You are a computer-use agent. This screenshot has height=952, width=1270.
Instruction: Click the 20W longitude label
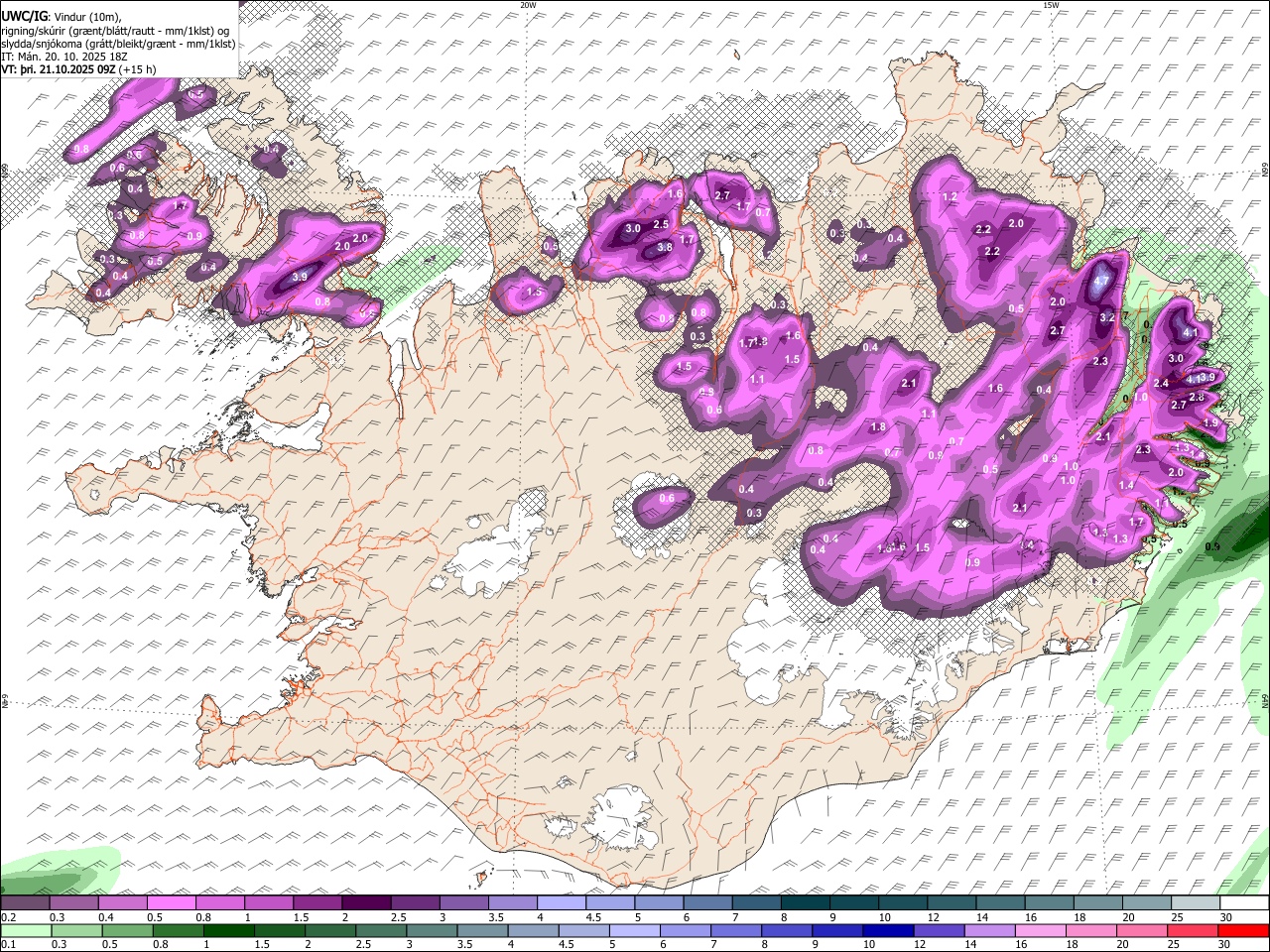[528, 5]
